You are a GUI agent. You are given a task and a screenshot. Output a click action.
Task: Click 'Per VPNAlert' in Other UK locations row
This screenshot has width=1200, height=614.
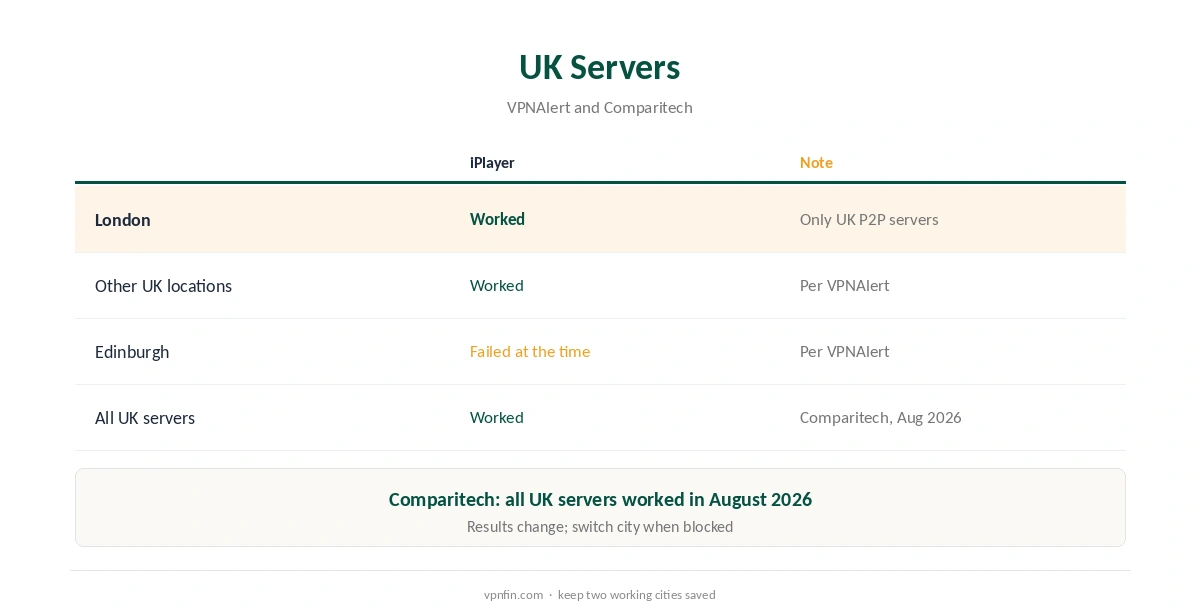click(844, 285)
